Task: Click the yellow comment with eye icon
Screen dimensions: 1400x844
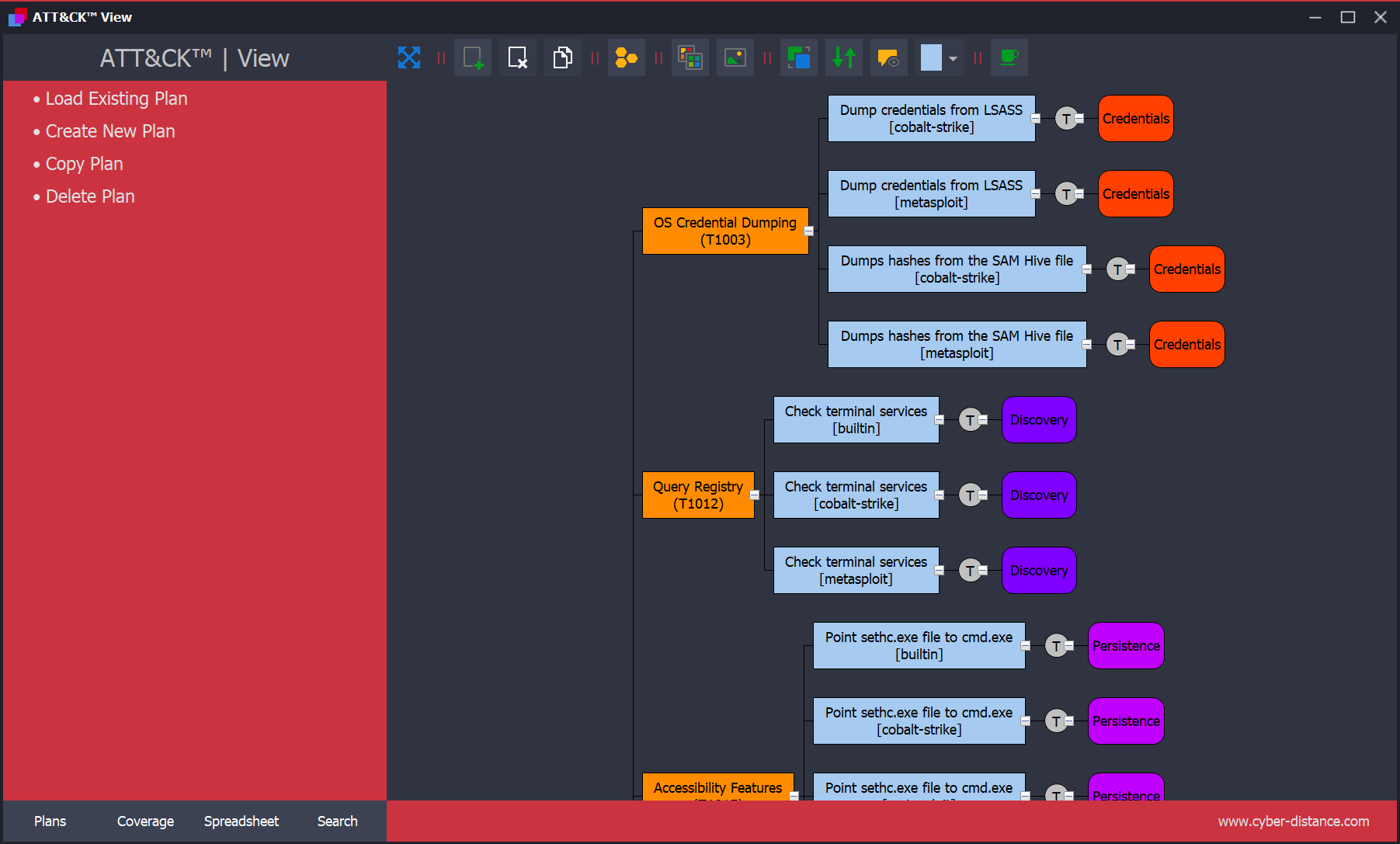Action: (x=889, y=57)
